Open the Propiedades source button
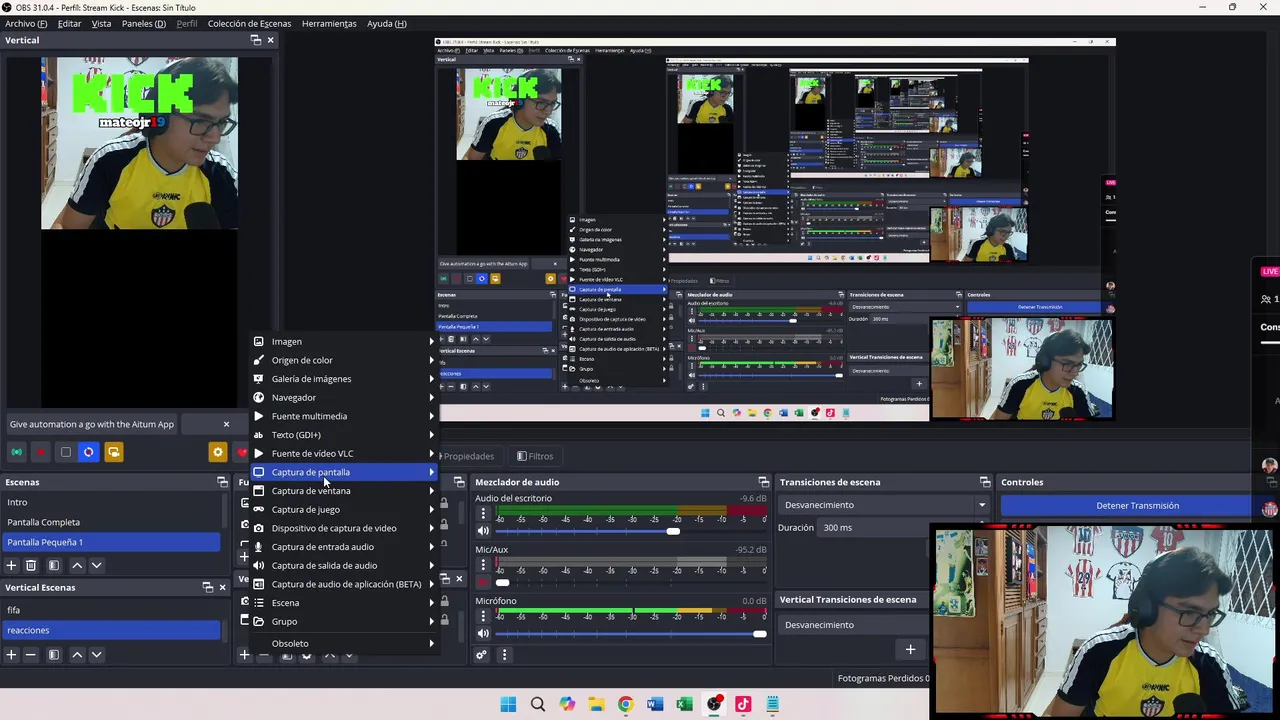Screen dimensions: 1280x720 (469, 456)
